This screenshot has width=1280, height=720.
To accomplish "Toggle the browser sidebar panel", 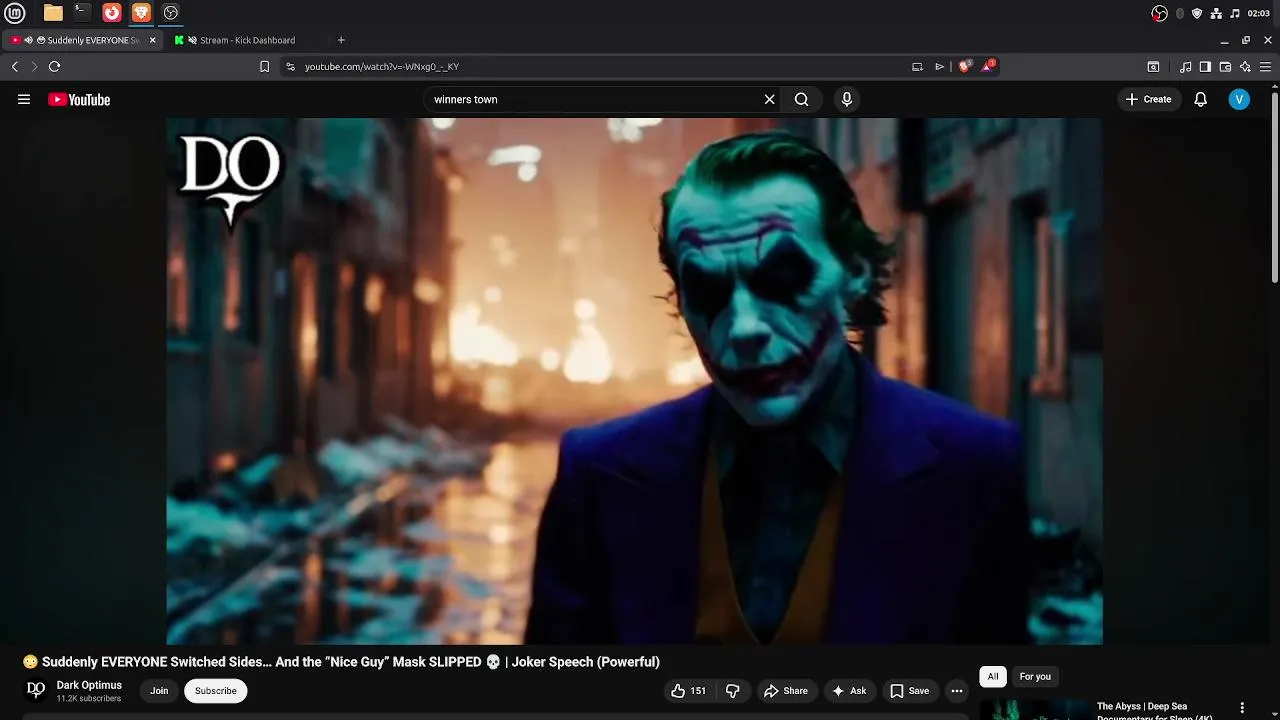I will (x=1205, y=67).
